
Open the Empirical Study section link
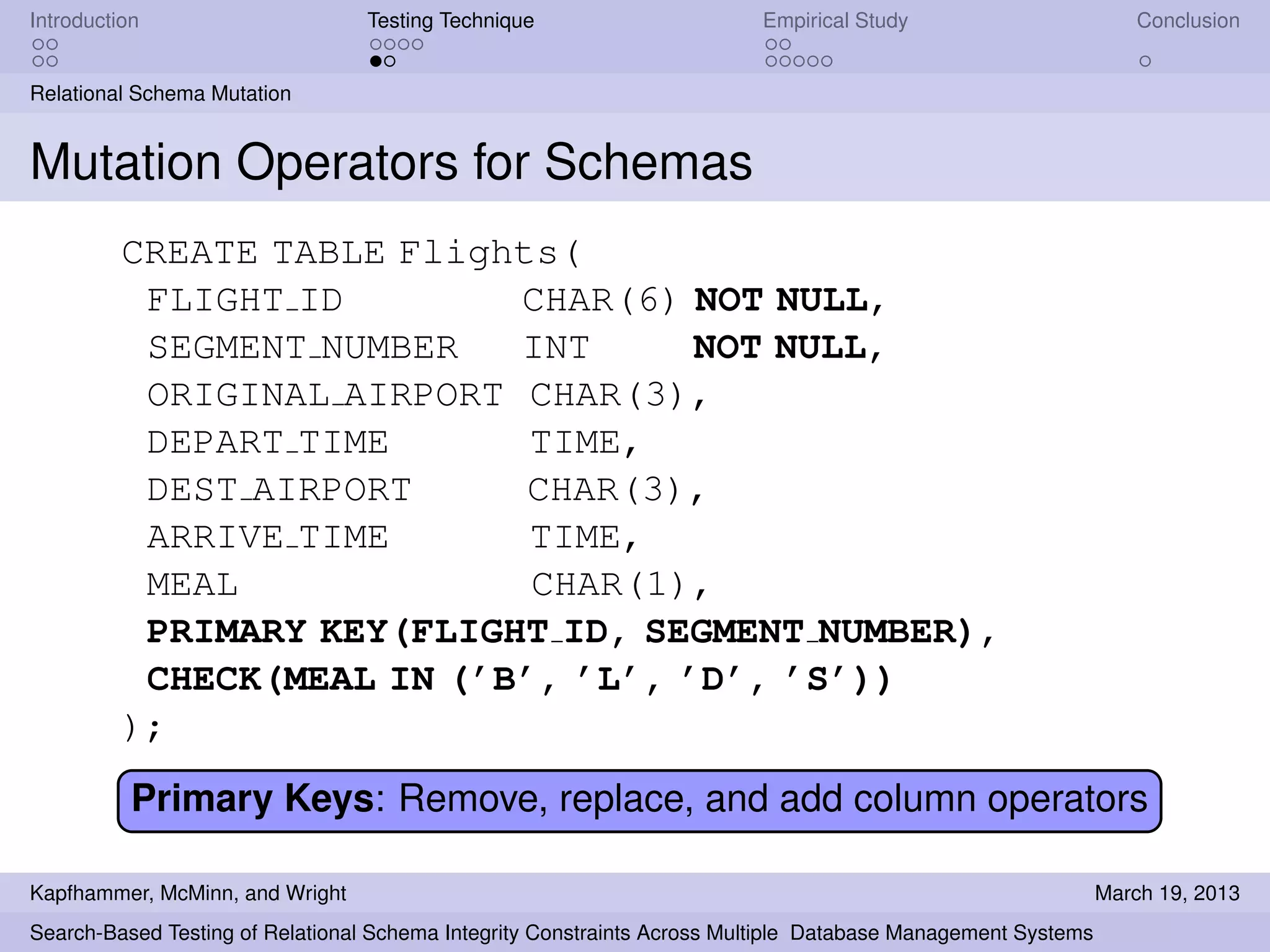(835, 20)
